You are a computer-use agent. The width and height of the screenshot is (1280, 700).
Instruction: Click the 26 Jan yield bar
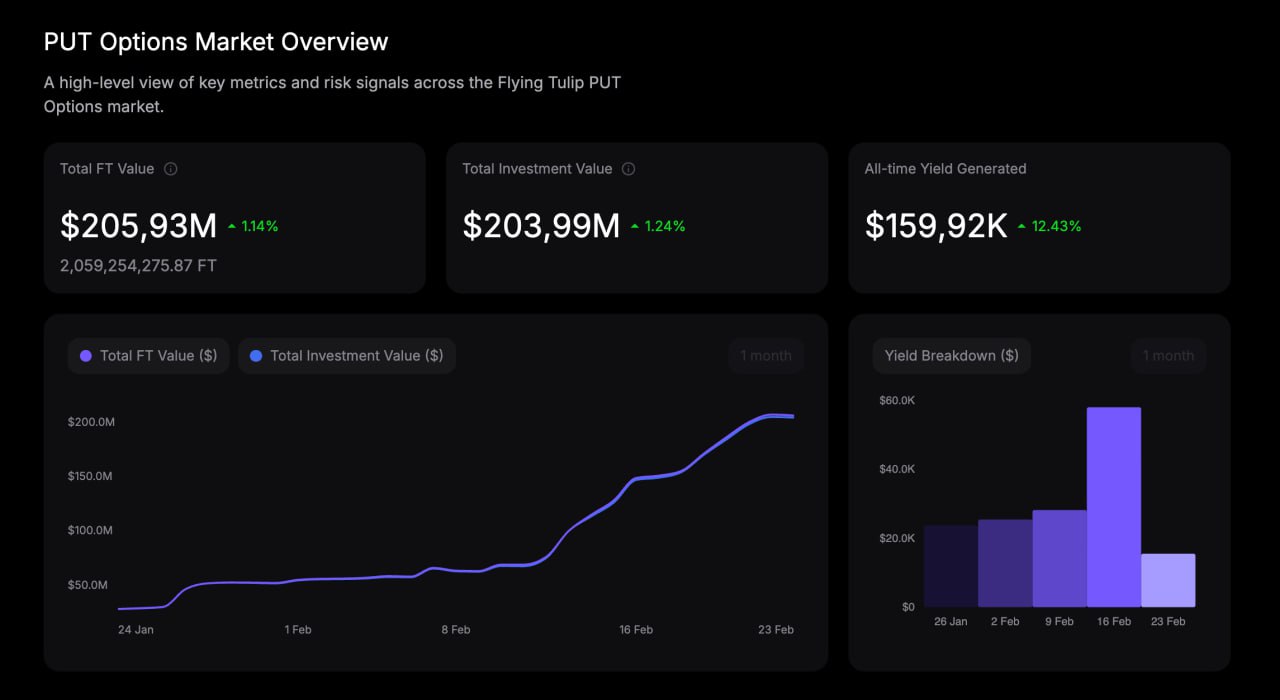click(x=950, y=566)
